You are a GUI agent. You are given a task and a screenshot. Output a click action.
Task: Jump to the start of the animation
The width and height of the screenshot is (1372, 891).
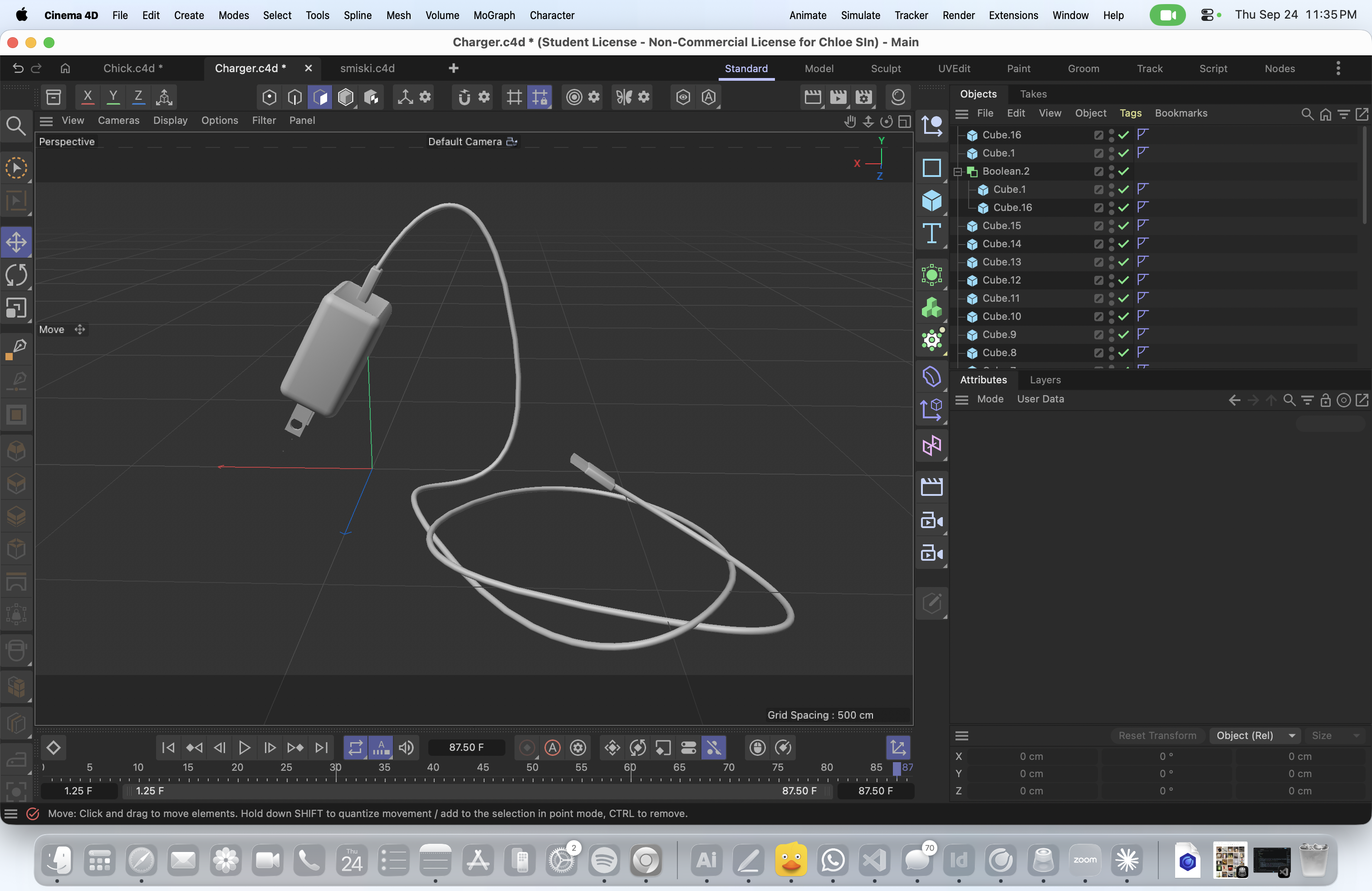tap(168, 748)
